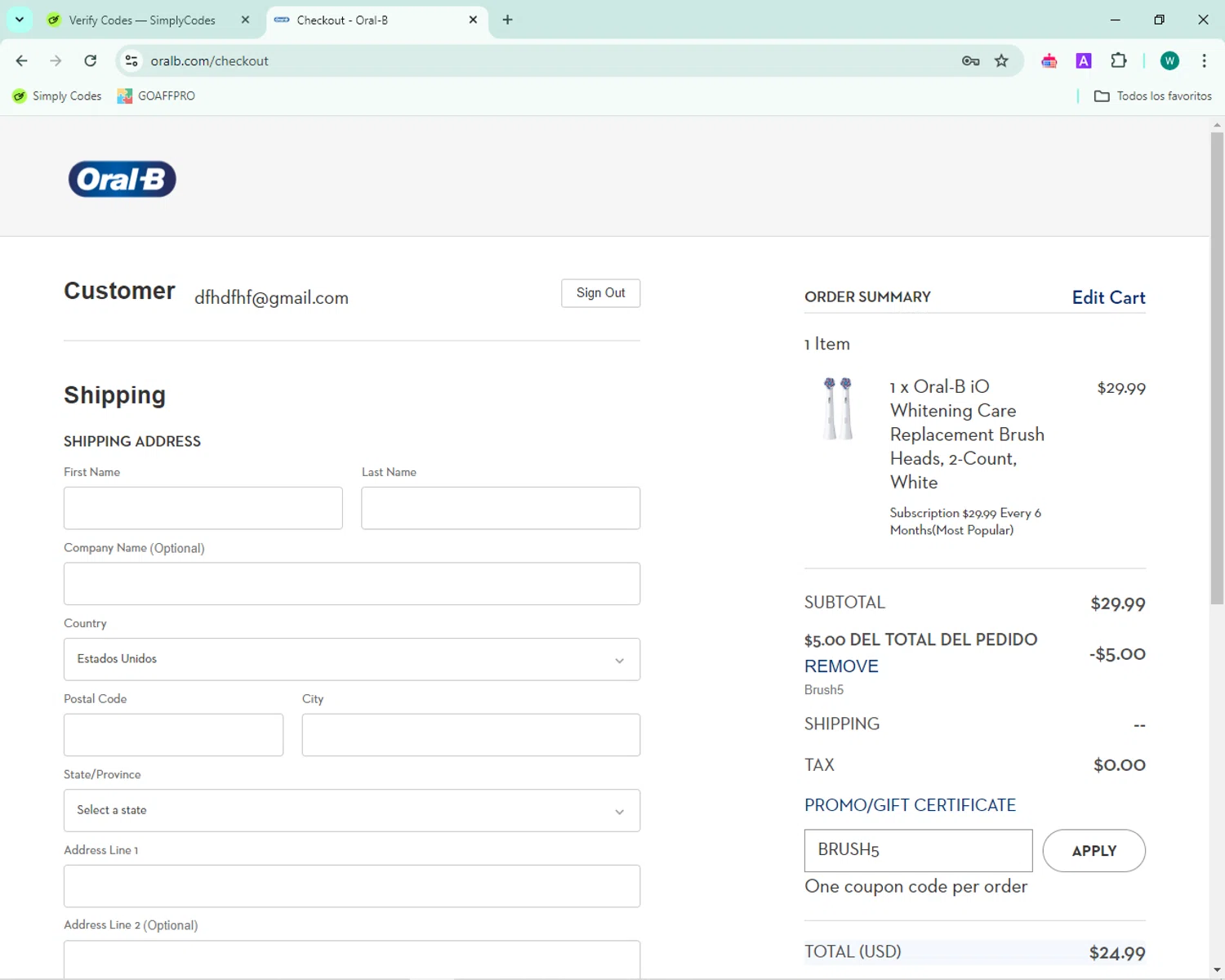
Task: Remove the Brush5 coupon via REMOVE link
Action: [x=841, y=666]
